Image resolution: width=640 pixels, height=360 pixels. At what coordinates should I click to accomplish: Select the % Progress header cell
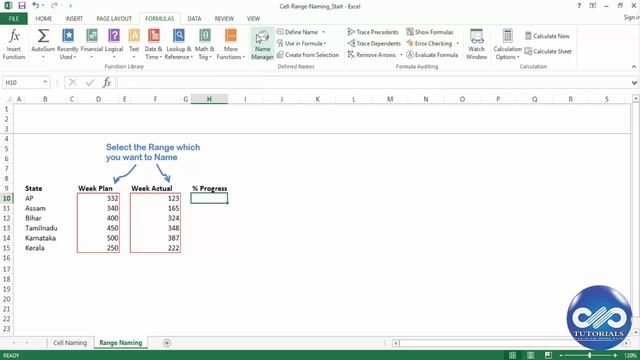(x=209, y=188)
